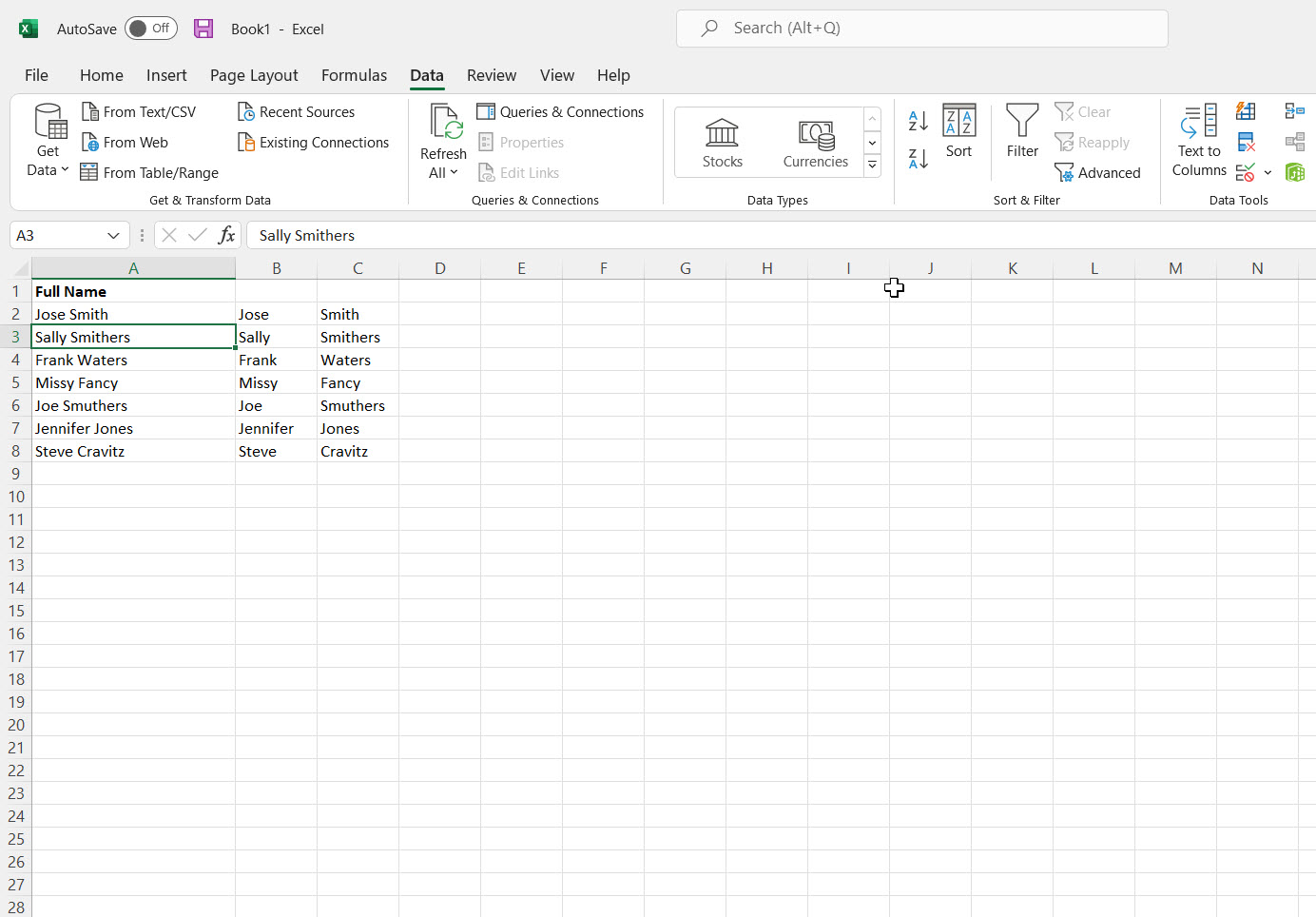This screenshot has width=1316, height=917.
Task: Open Manage Data Model
Action: tap(1294, 173)
